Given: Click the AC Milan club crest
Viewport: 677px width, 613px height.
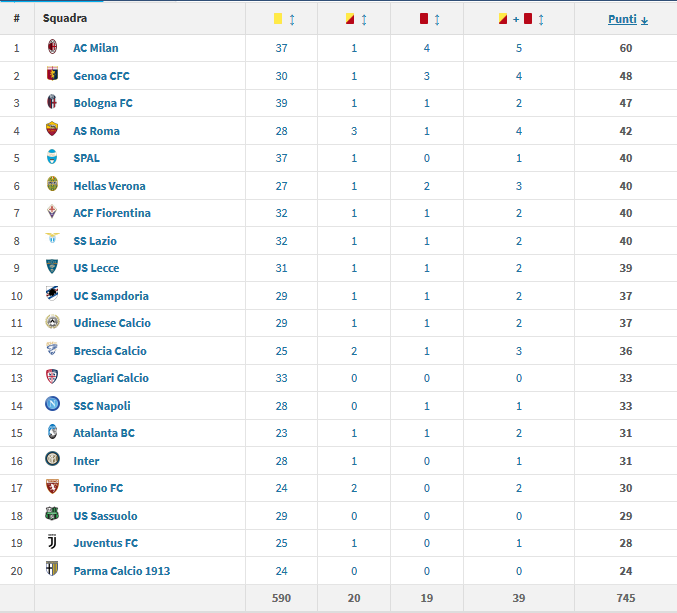Looking at the screenshot, I should tap(52, 47).
